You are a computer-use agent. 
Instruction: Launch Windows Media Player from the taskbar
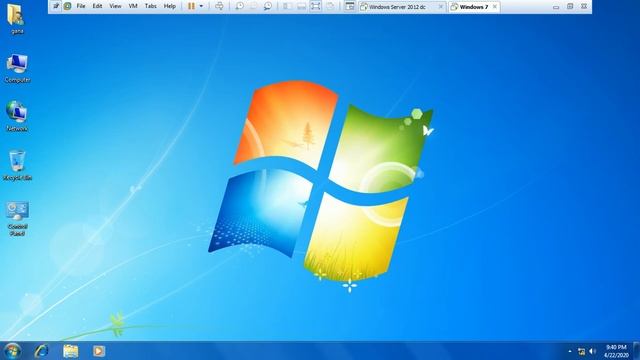coord(99,351)
